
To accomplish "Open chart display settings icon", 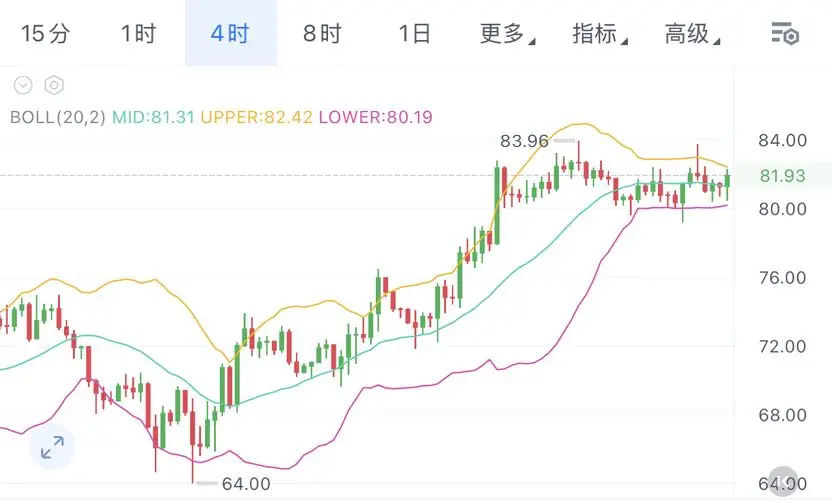I will pyautogui.click(x=785, y=33).
